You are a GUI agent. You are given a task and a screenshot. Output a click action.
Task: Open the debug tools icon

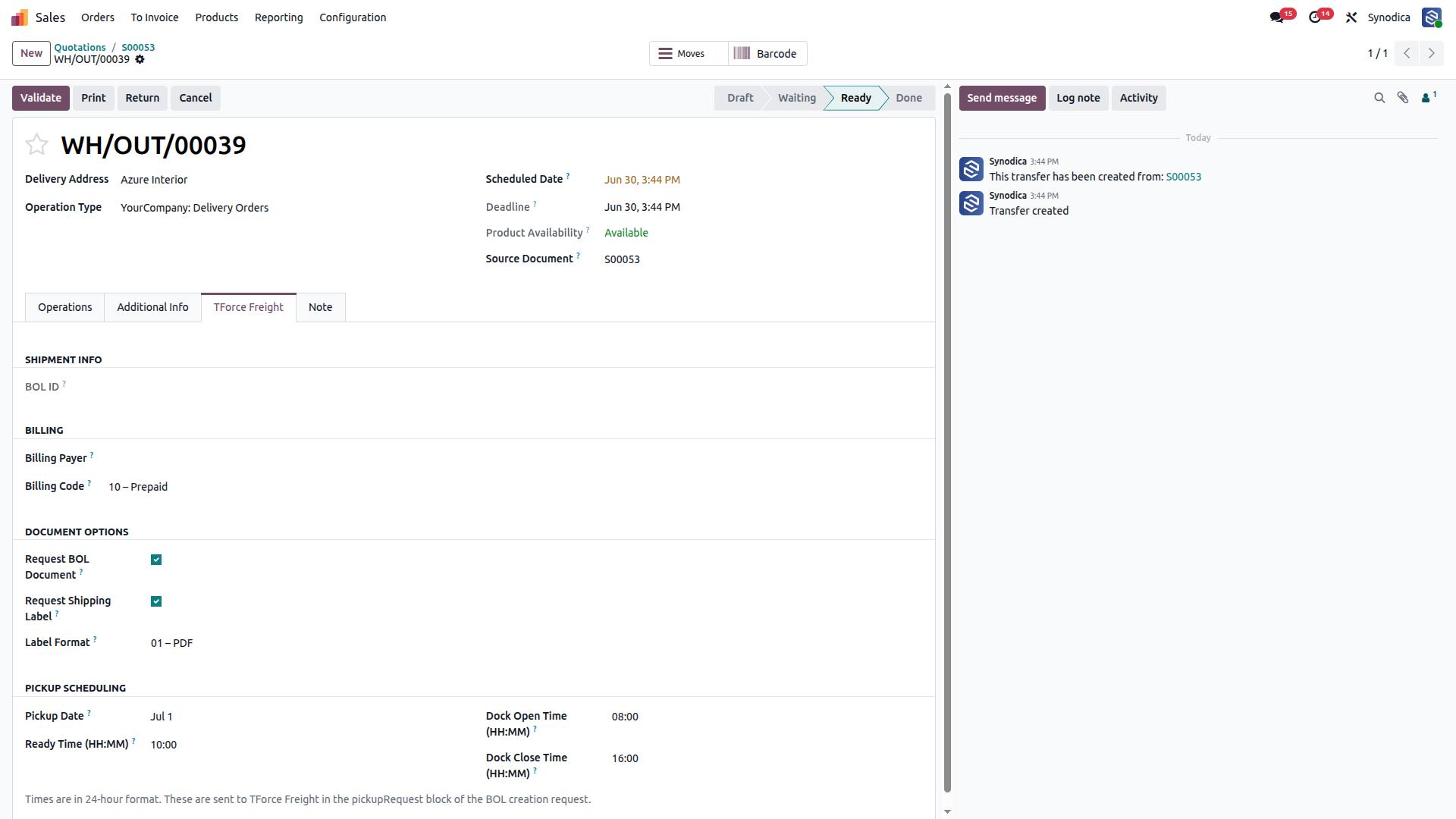point(1351,17)
